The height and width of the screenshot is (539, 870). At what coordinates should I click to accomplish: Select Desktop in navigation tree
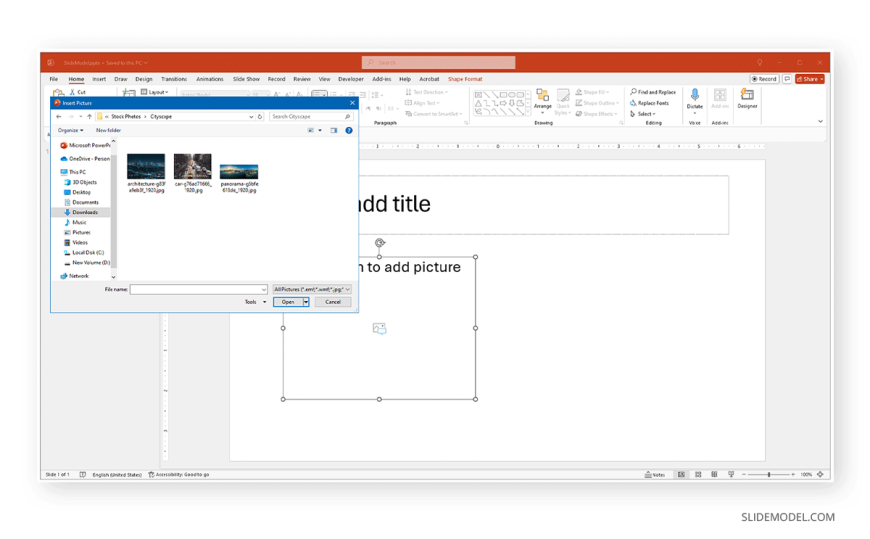pos(81,193)
